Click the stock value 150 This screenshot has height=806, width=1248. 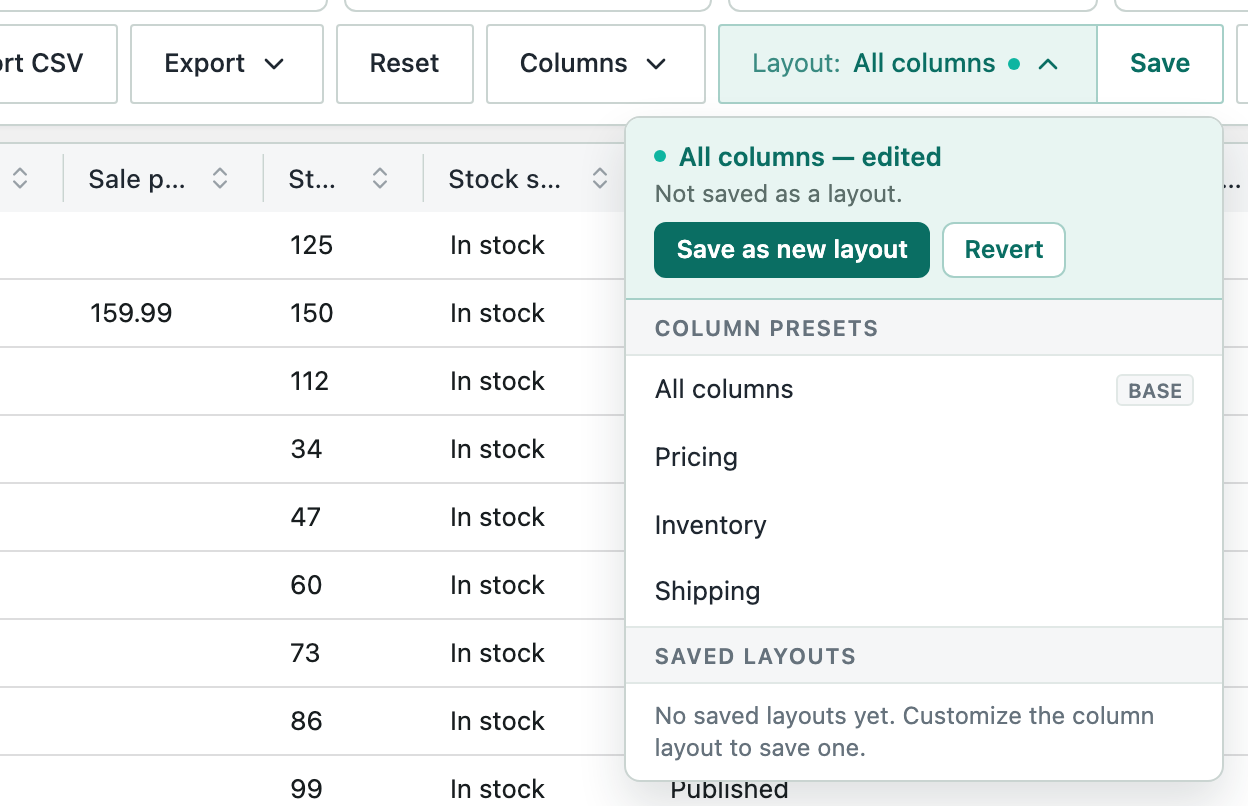coord(311,314)
